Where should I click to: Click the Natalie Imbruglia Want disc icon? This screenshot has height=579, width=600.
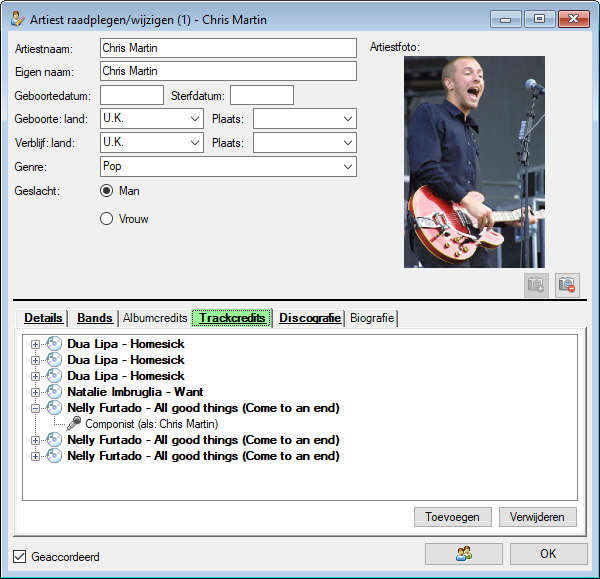pyautogui.click(x=54, y=391)
